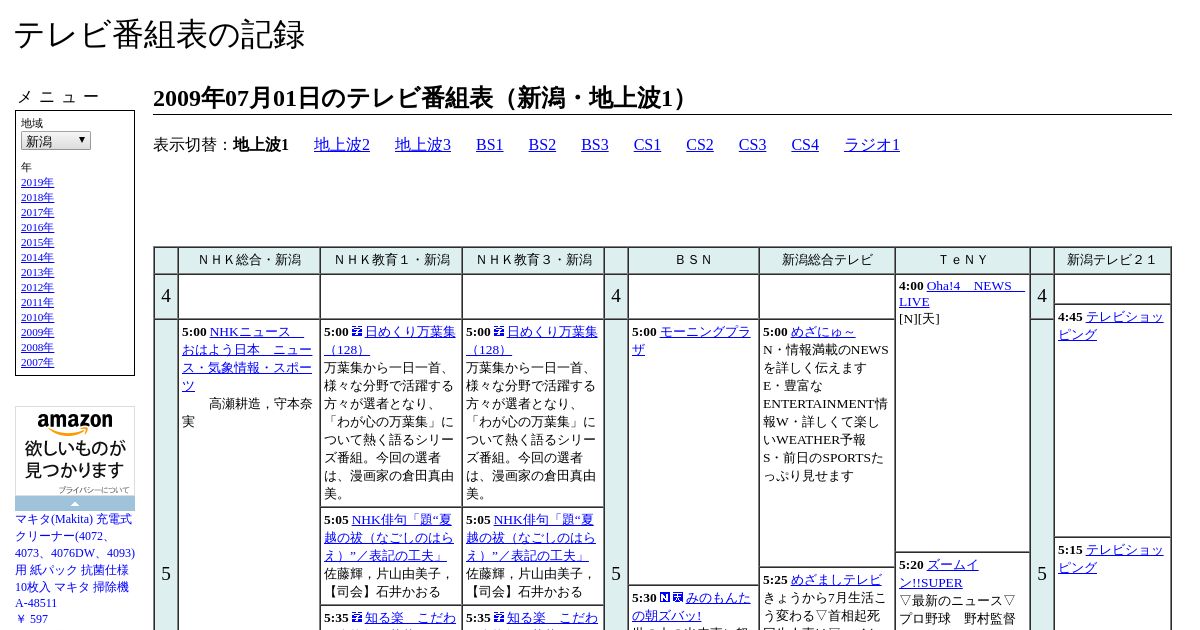Click the プライバシーについて ad notice
1200x630 pixels.
click(94, 490)
